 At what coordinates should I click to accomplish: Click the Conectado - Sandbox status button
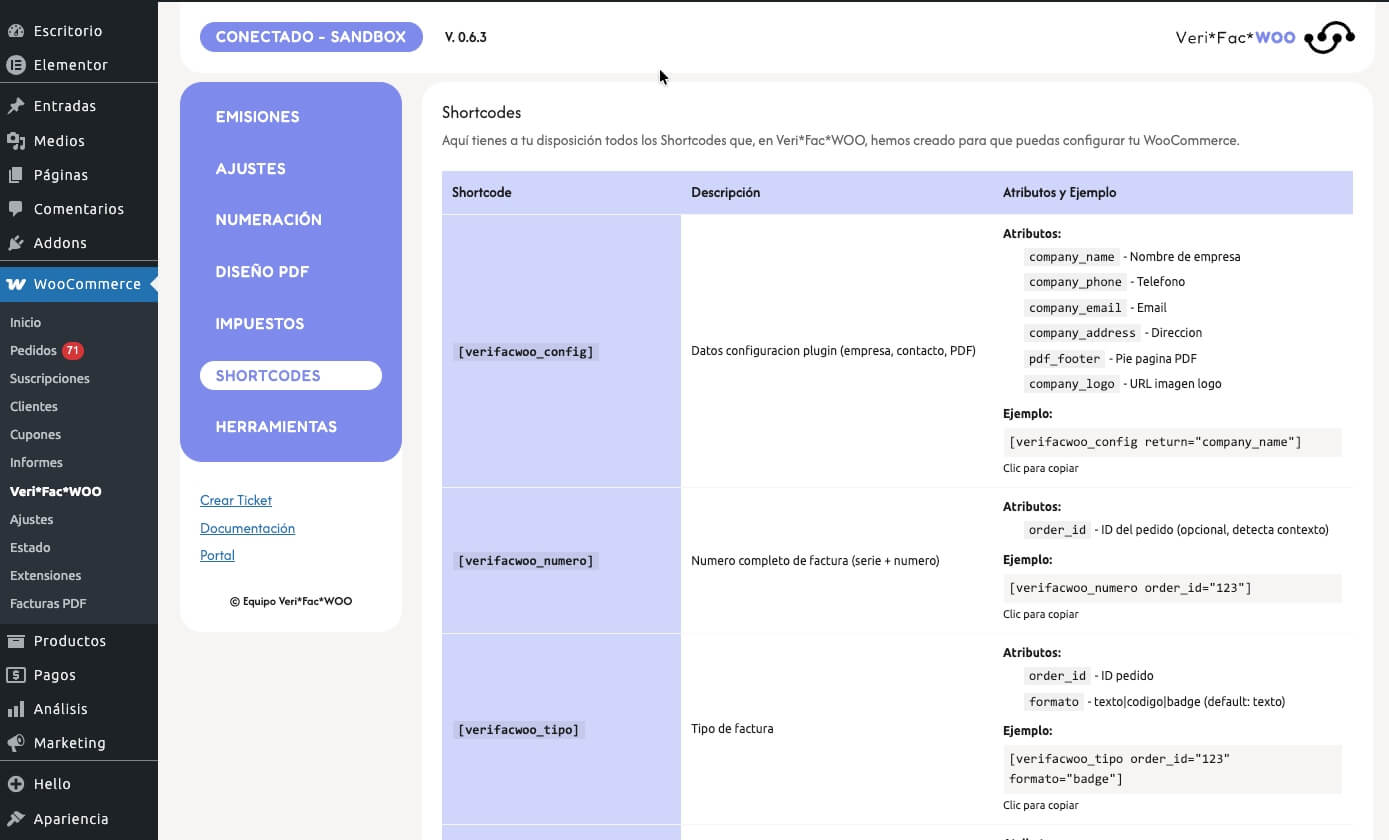click(x=311, y=37)
